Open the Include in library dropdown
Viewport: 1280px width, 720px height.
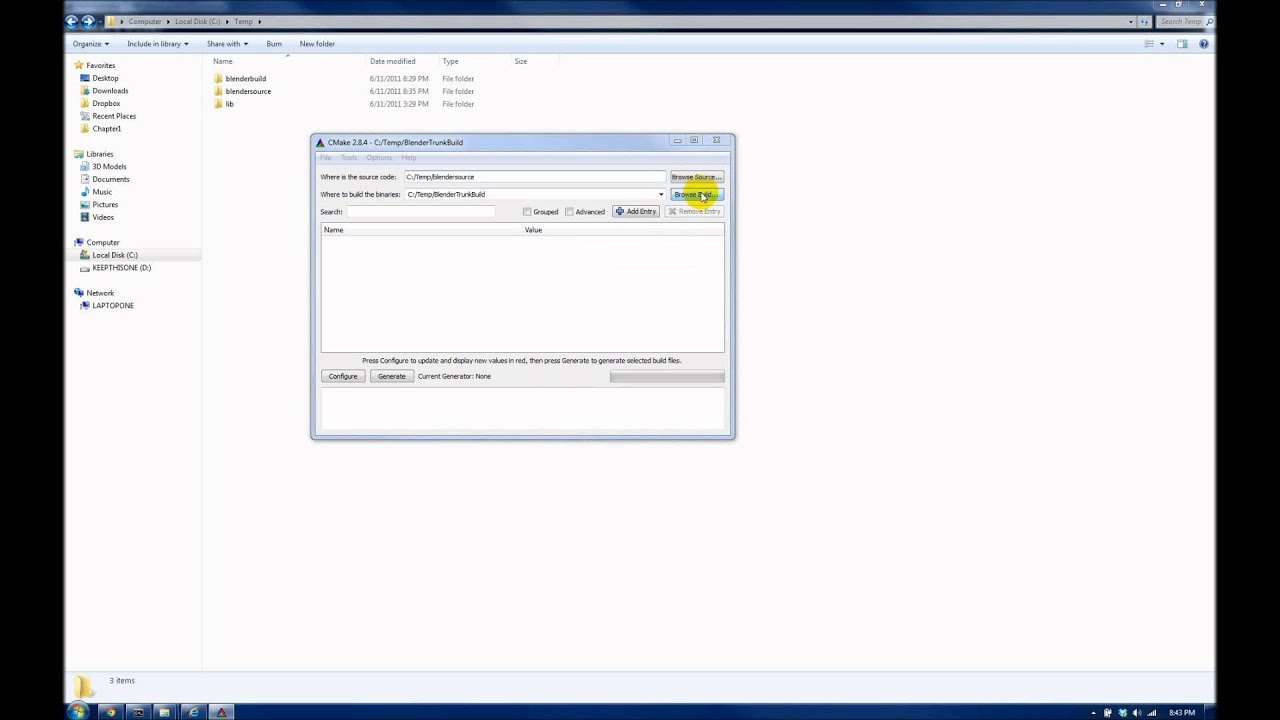pyautogui.click(x=158, y=44)
